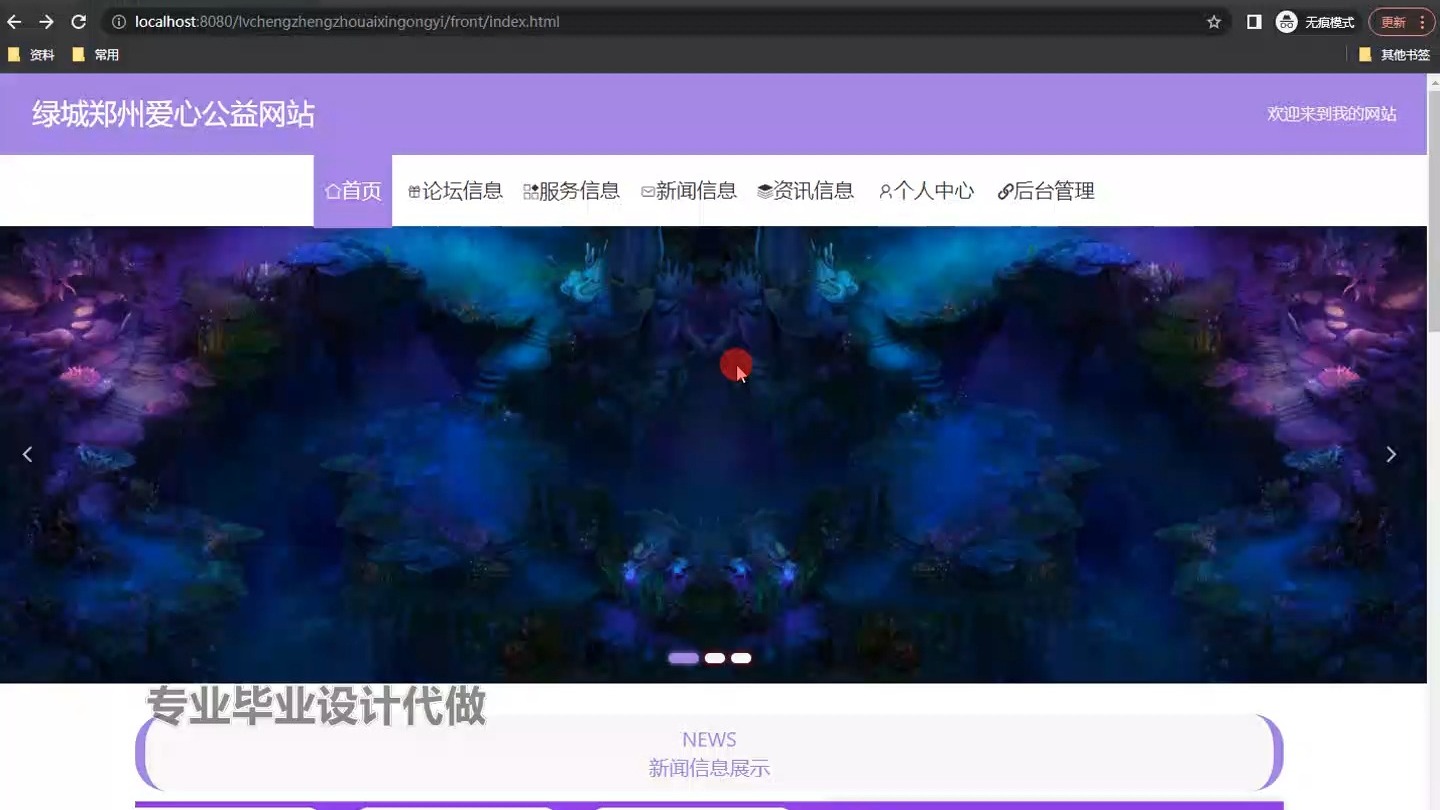Image resolution: width=1440 pixels, height=810 pixels.
Task: Click the 新闻信息展示 section heading
Action: pyautogui.click(x=709, y=768)
